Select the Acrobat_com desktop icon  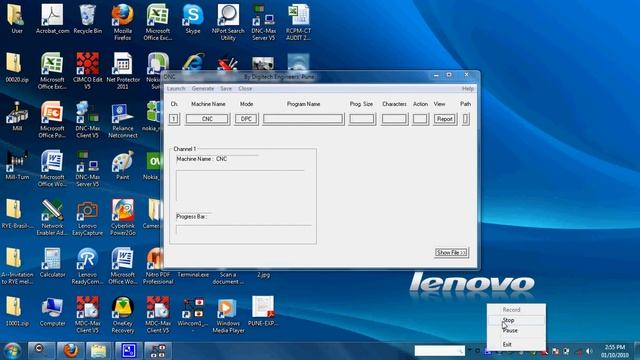(52, 19)
